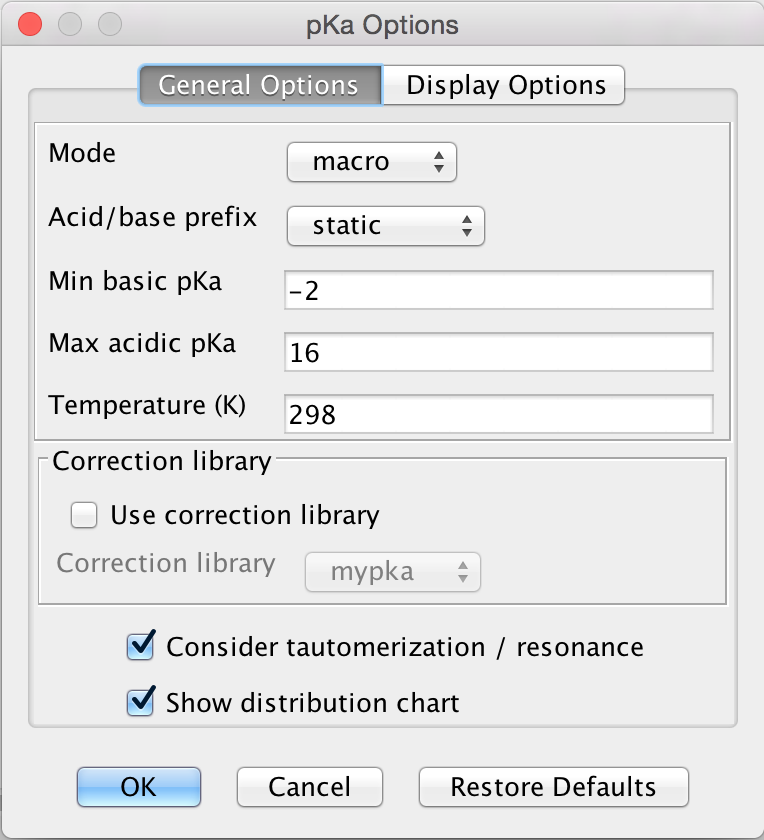The width and height of the screenshot is (764, 840).
Task: Click the Correction library group heading
Action: pos(162,461)
